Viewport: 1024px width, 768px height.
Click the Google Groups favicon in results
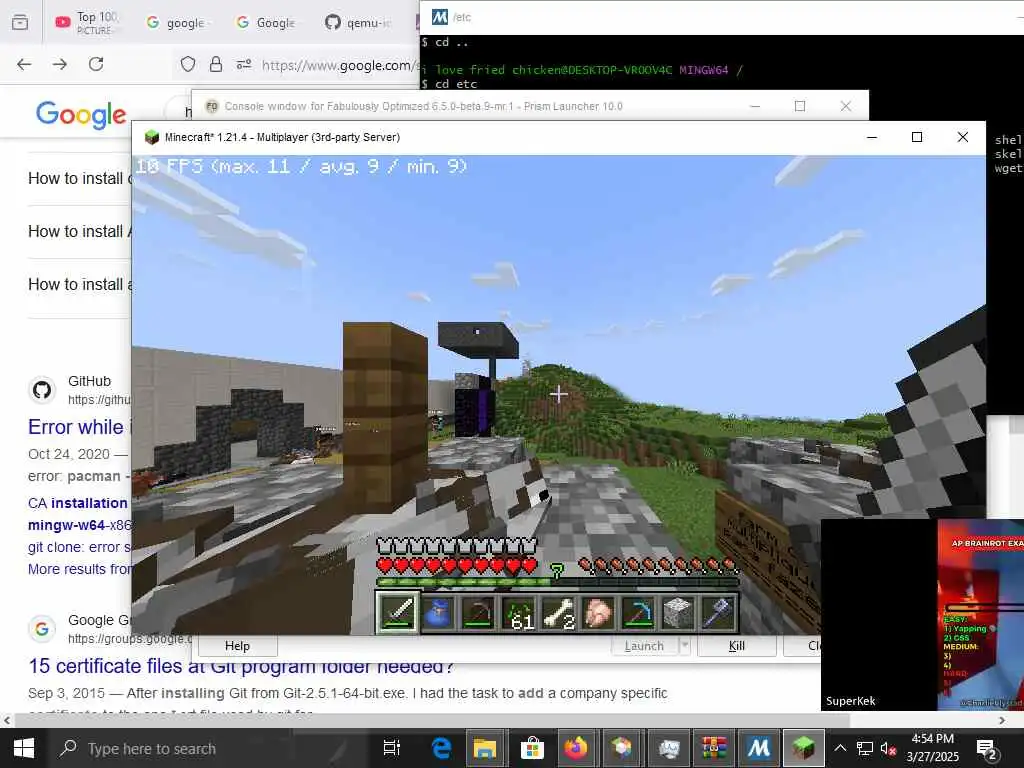point(42,629)
